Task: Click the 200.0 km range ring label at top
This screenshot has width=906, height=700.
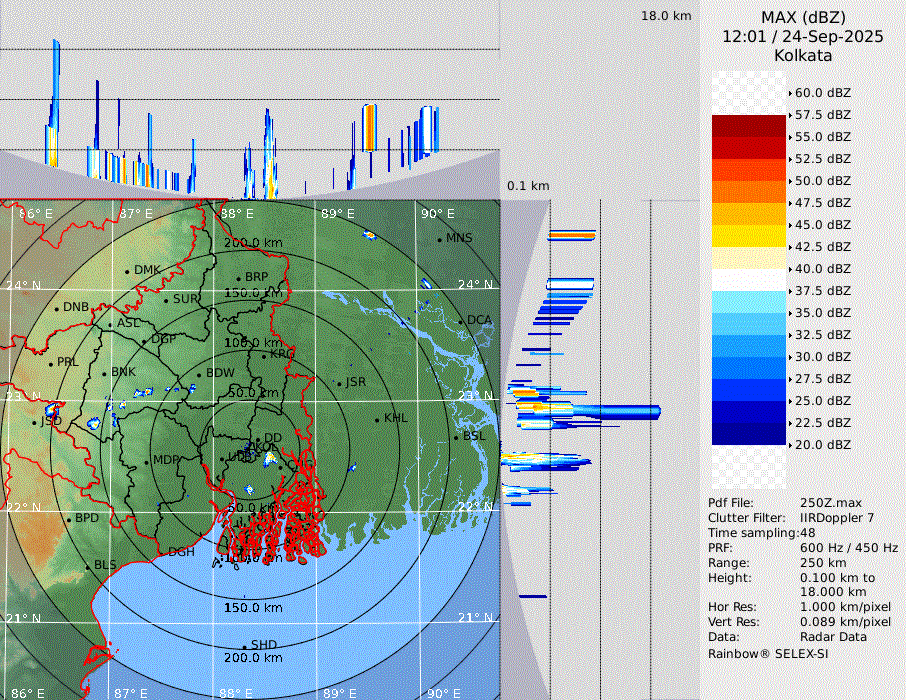Action: click(252, 243)
